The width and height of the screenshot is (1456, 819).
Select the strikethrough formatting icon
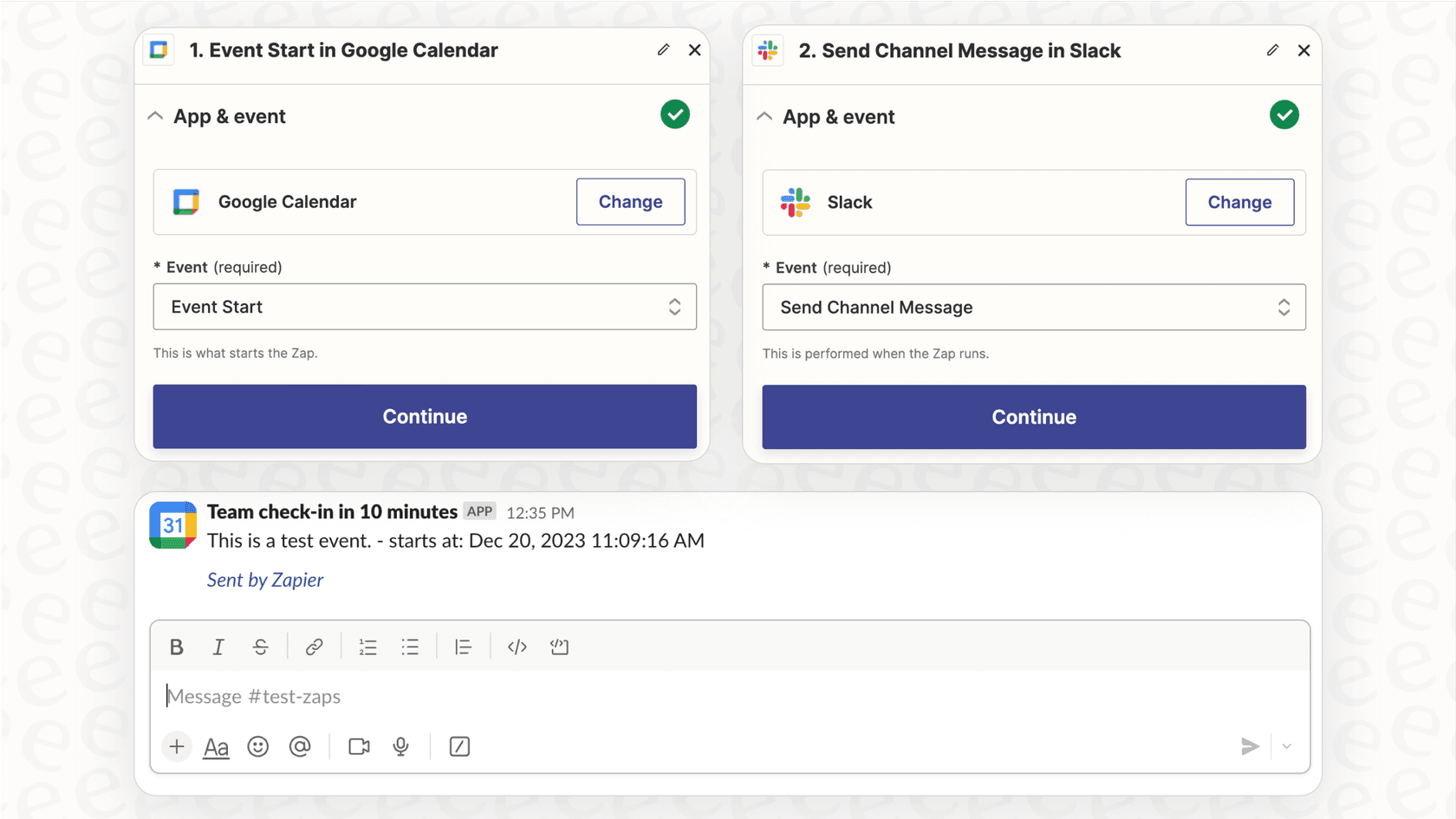coord(261,647)
